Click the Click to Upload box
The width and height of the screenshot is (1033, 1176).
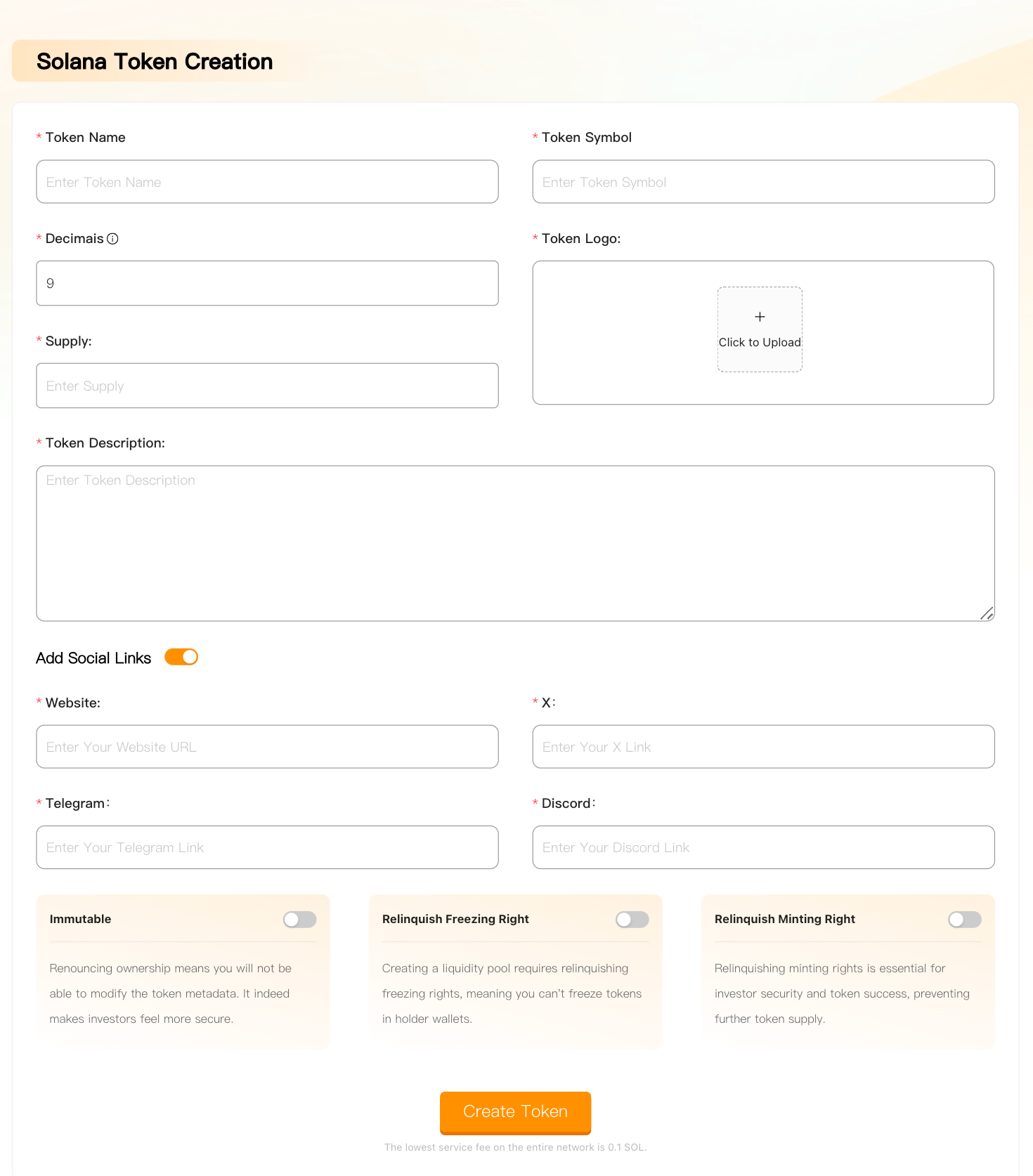pyautogui.click(x=760, y=329)
